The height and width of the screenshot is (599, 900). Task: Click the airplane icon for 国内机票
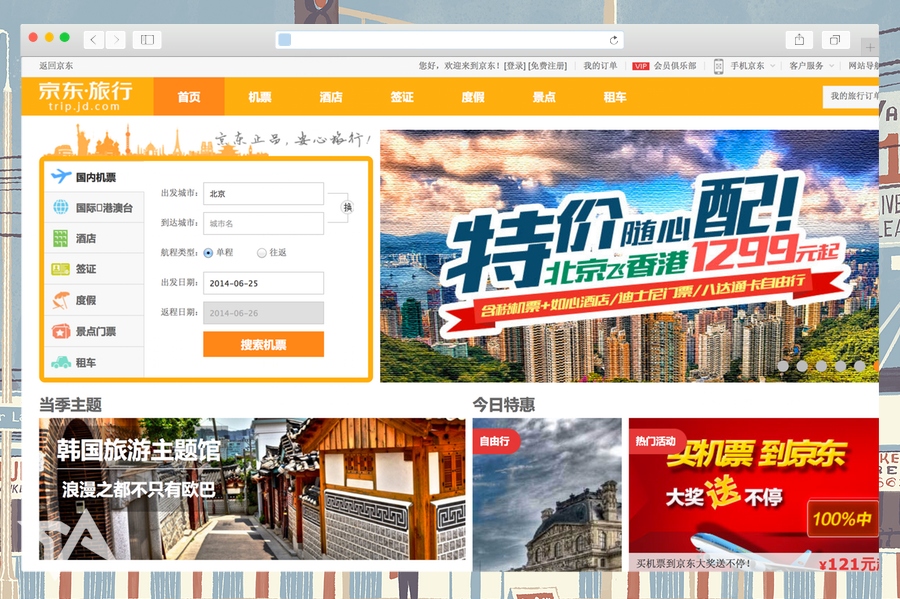tap(61, 176)
